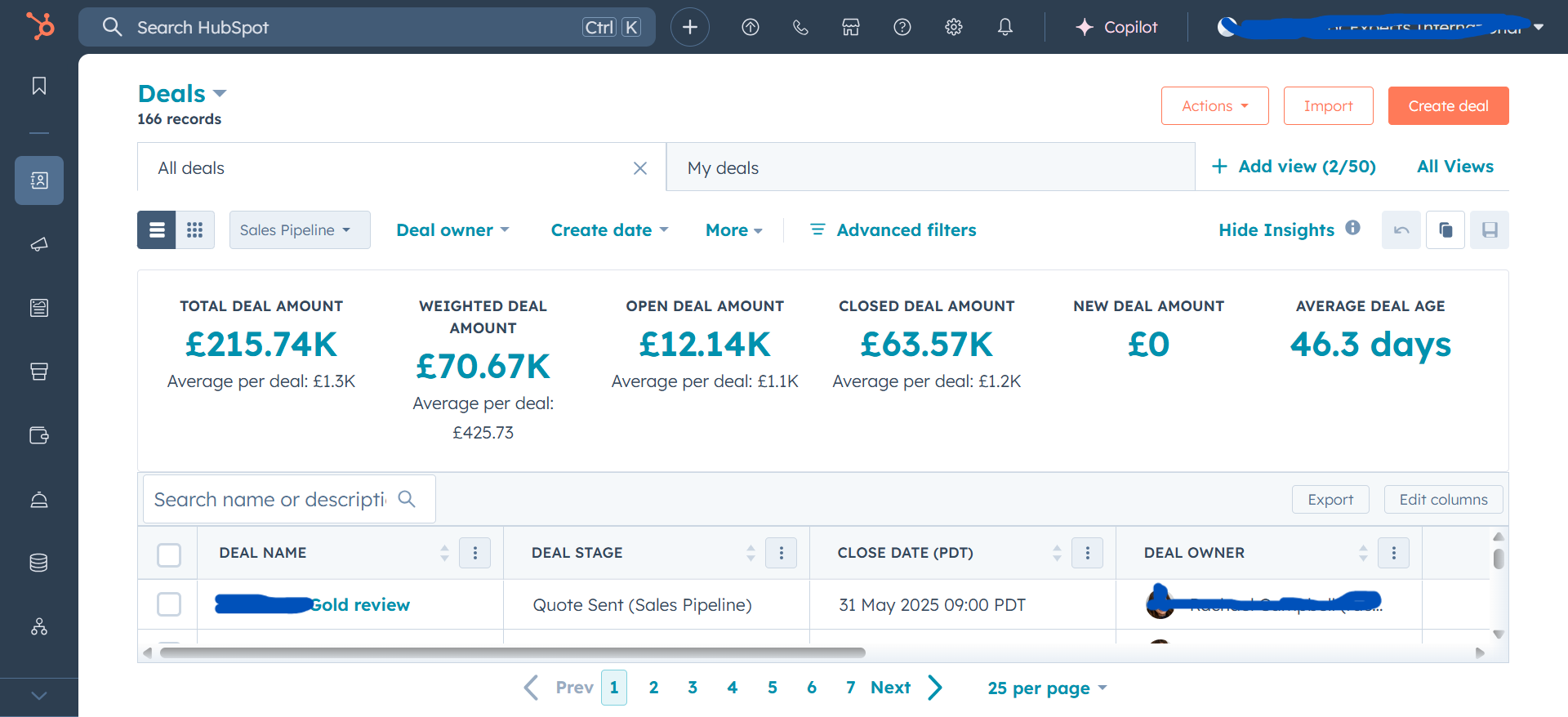Switch to board grid view layout
This screenshot has height=717, width=1568.
[x=195, y=230]
